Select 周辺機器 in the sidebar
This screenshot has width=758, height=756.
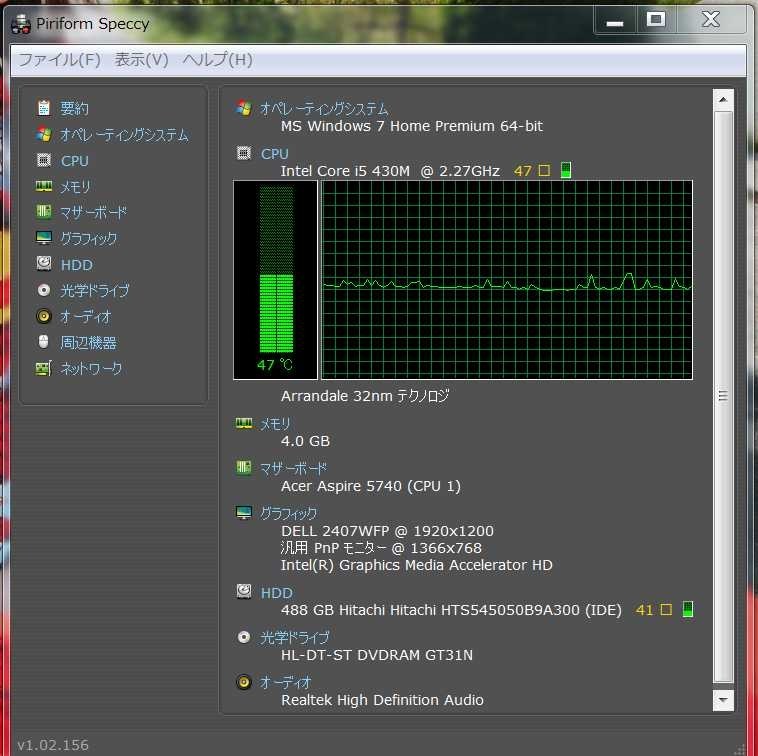point(88,343)
